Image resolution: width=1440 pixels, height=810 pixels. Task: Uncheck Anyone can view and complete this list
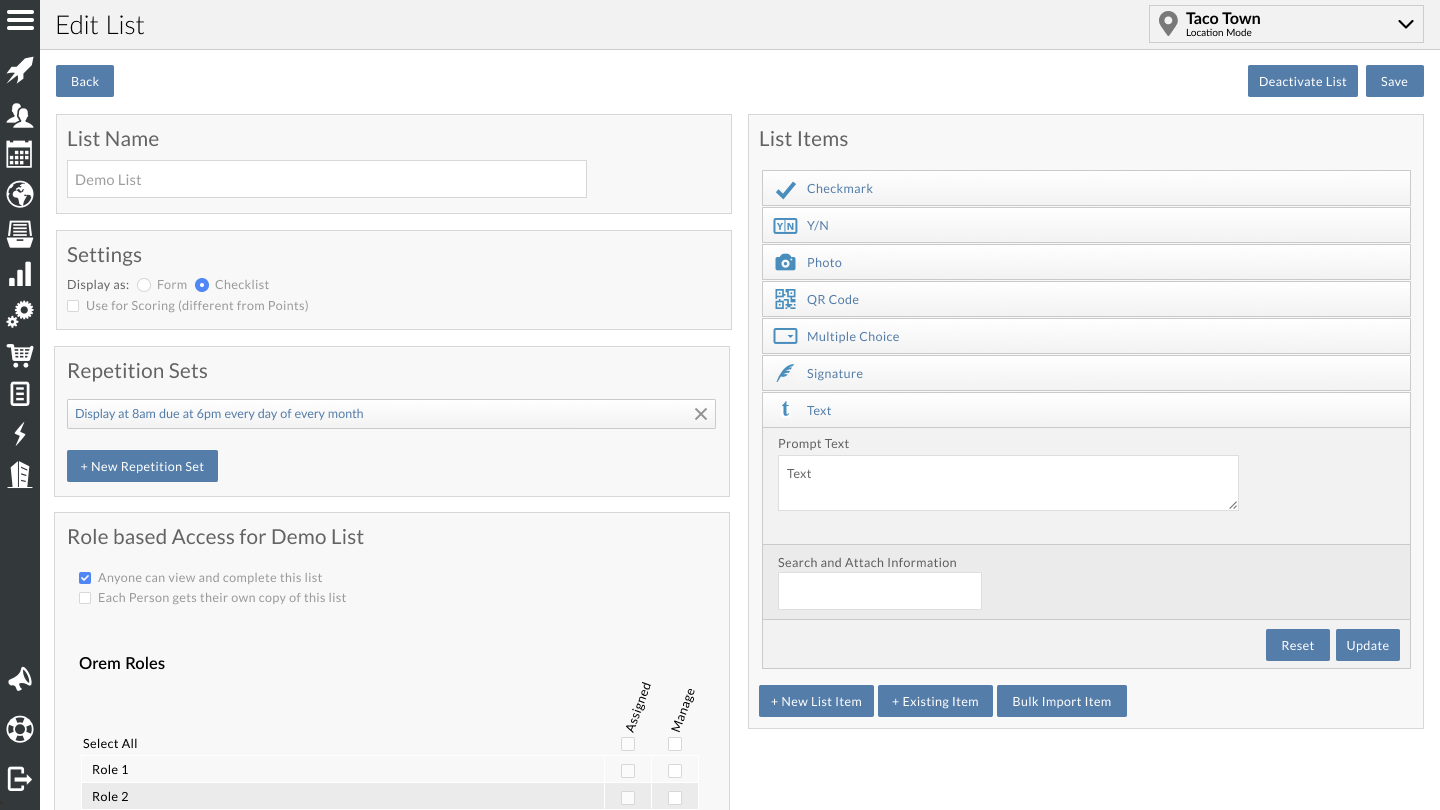tap(85, 578)
